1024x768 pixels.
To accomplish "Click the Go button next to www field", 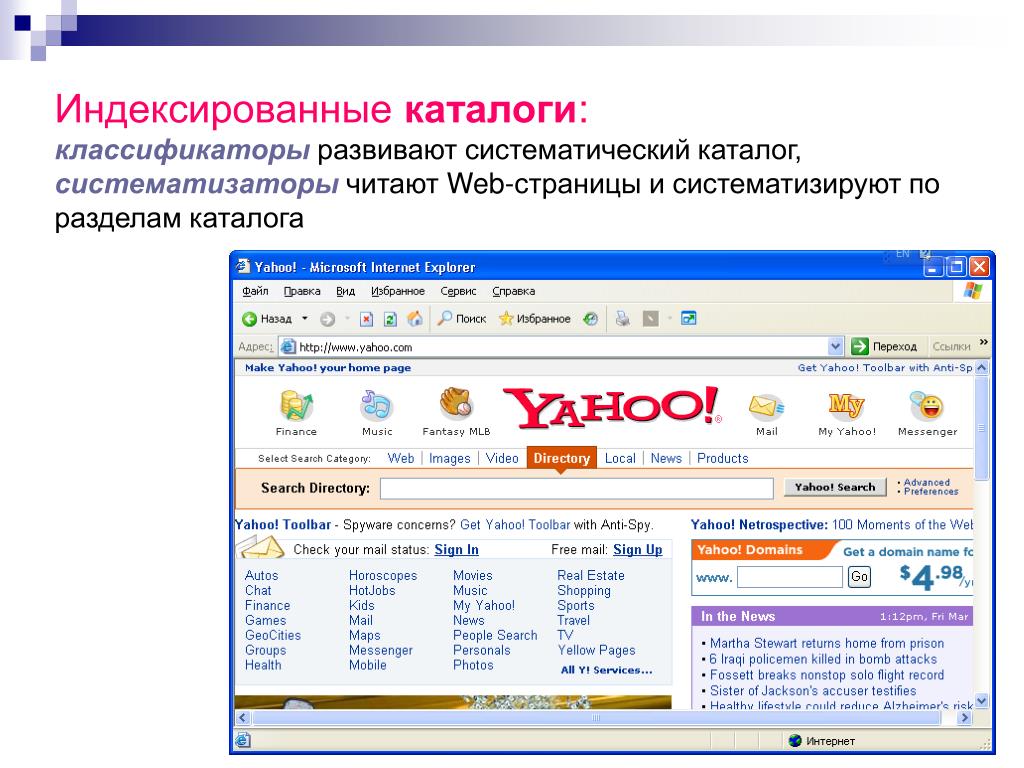I will pos(859,576).
